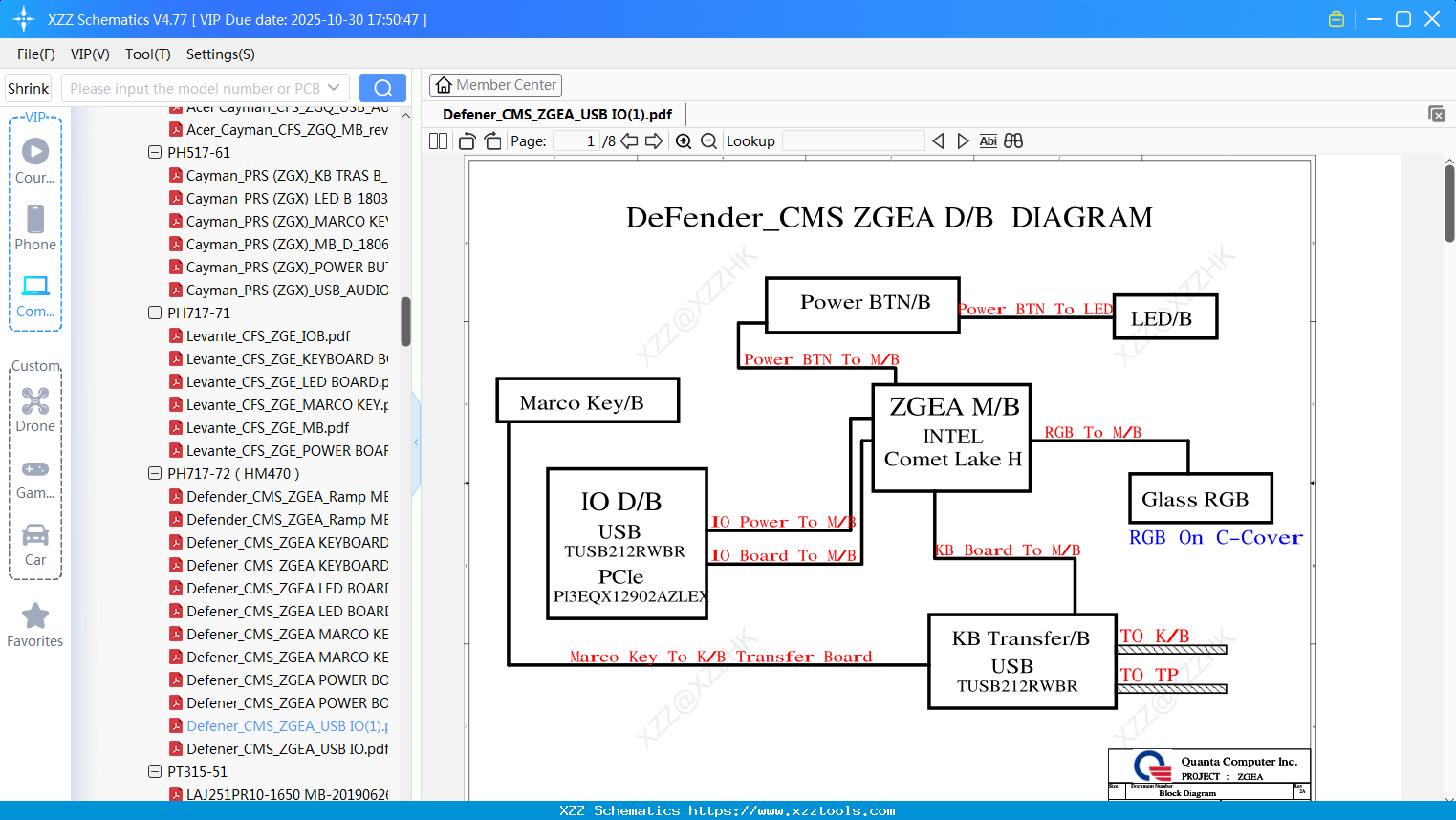Click the document scrollbar up arrow
This screenshot has height=820, width=1456.
click(1449, 162)
